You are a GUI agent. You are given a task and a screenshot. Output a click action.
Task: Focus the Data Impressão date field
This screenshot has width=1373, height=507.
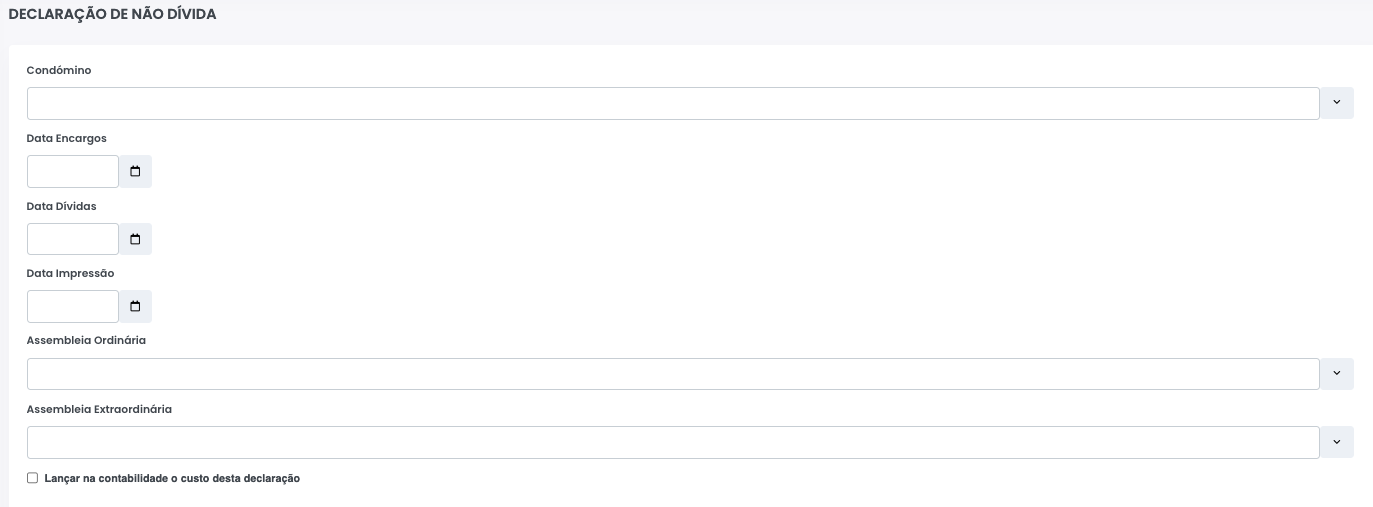[x=73, y=306]
